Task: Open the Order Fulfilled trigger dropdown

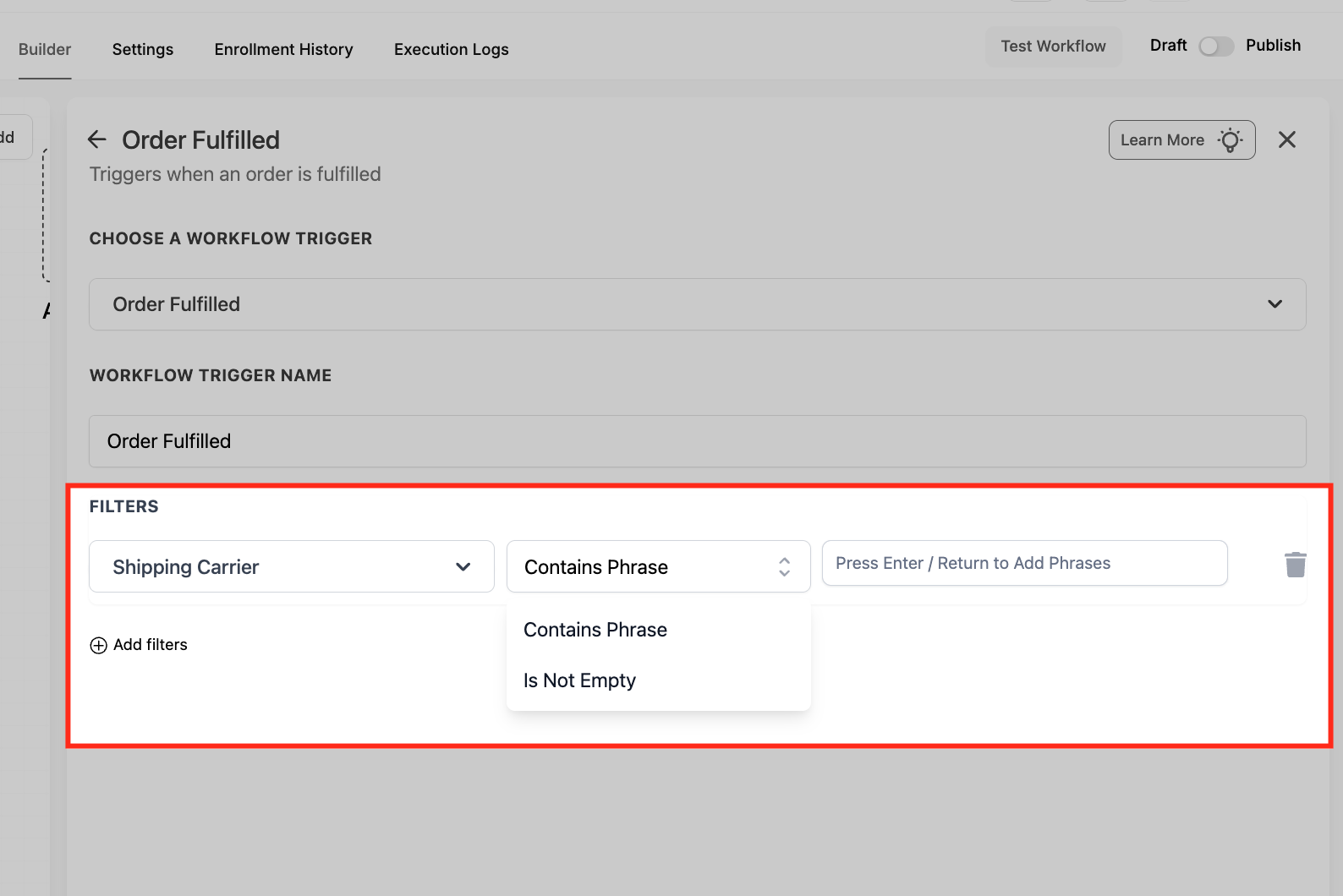Action: click(697, 304)
